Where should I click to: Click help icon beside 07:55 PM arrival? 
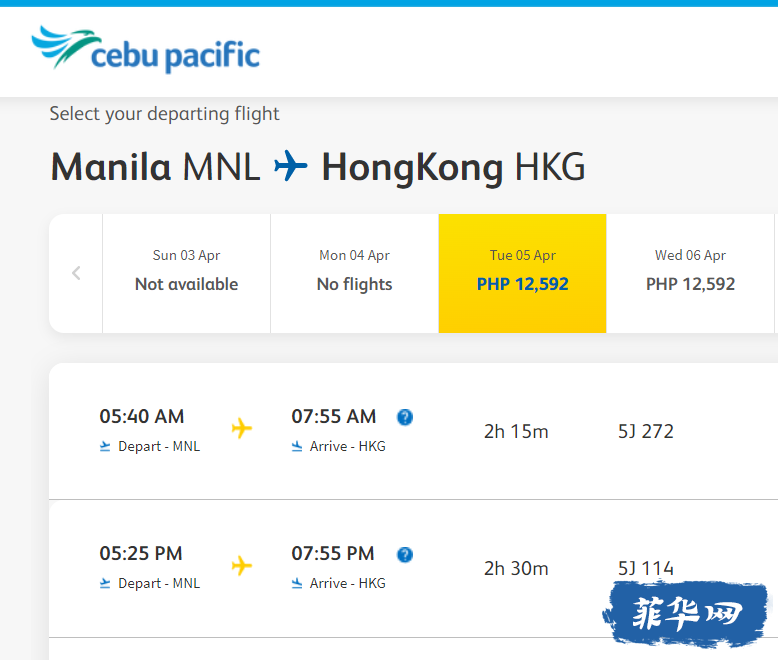[x=405, y=554]
